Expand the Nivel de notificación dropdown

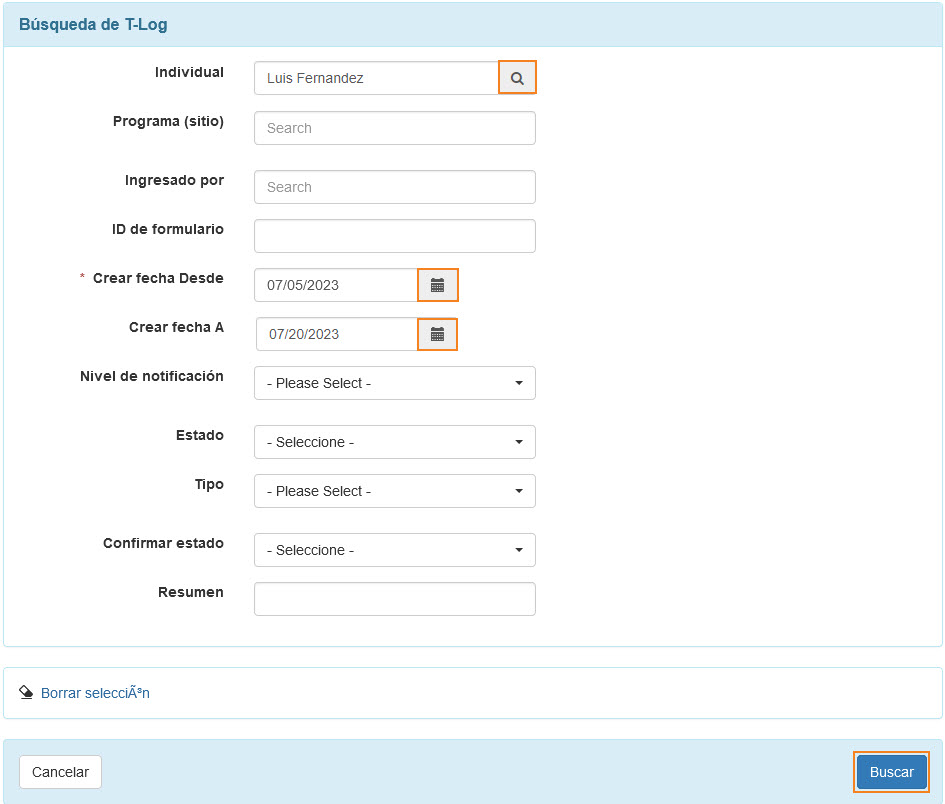pyautogui.click(x=395, y=383)
